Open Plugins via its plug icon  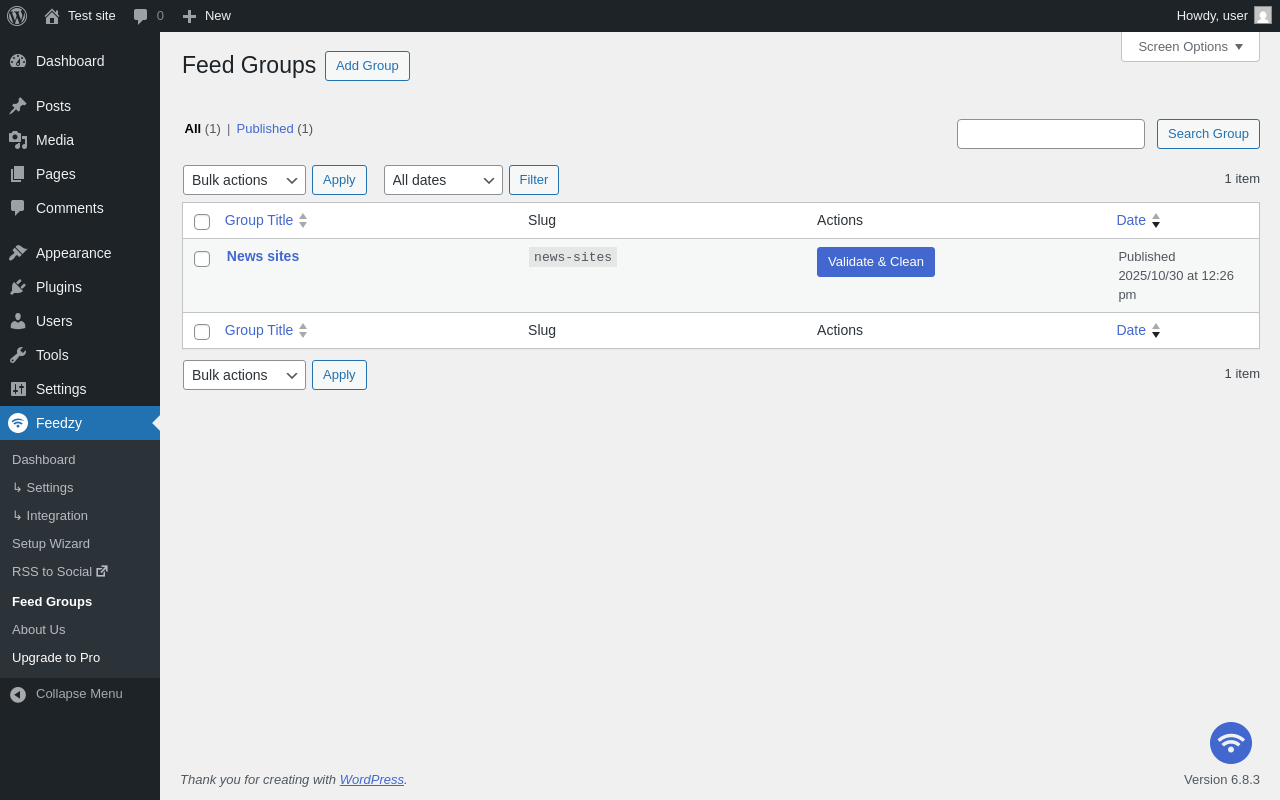pos(18,287)
